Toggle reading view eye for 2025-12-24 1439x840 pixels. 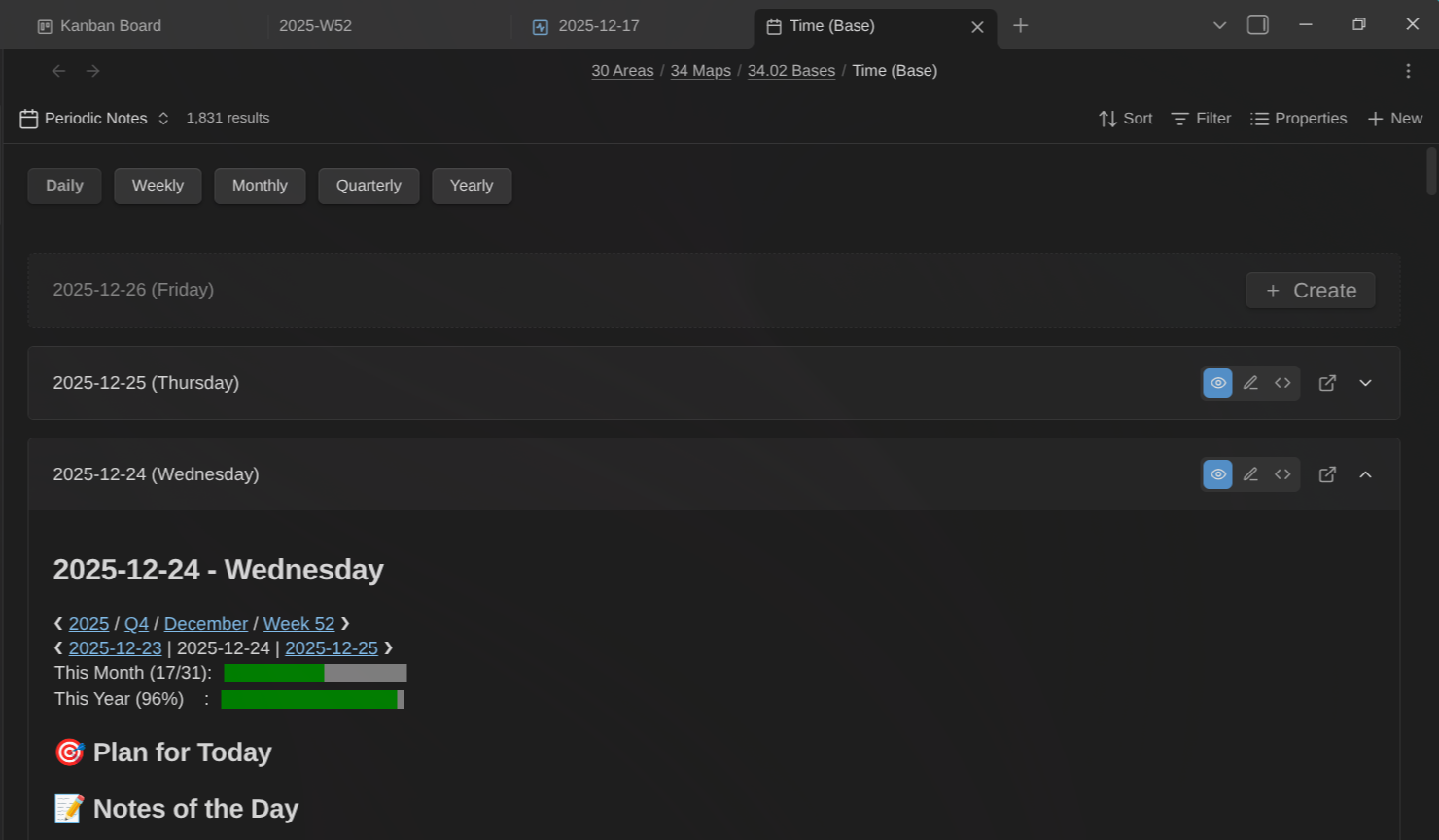(1218, 474)
